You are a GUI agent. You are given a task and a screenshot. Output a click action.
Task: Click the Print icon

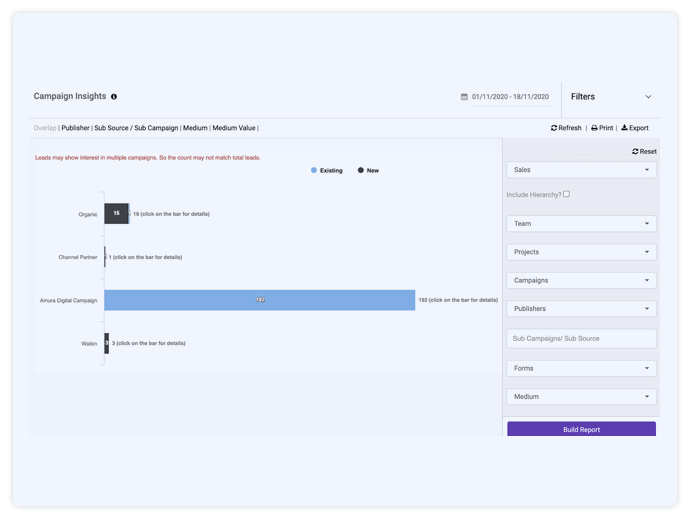[x=594, y=128]
